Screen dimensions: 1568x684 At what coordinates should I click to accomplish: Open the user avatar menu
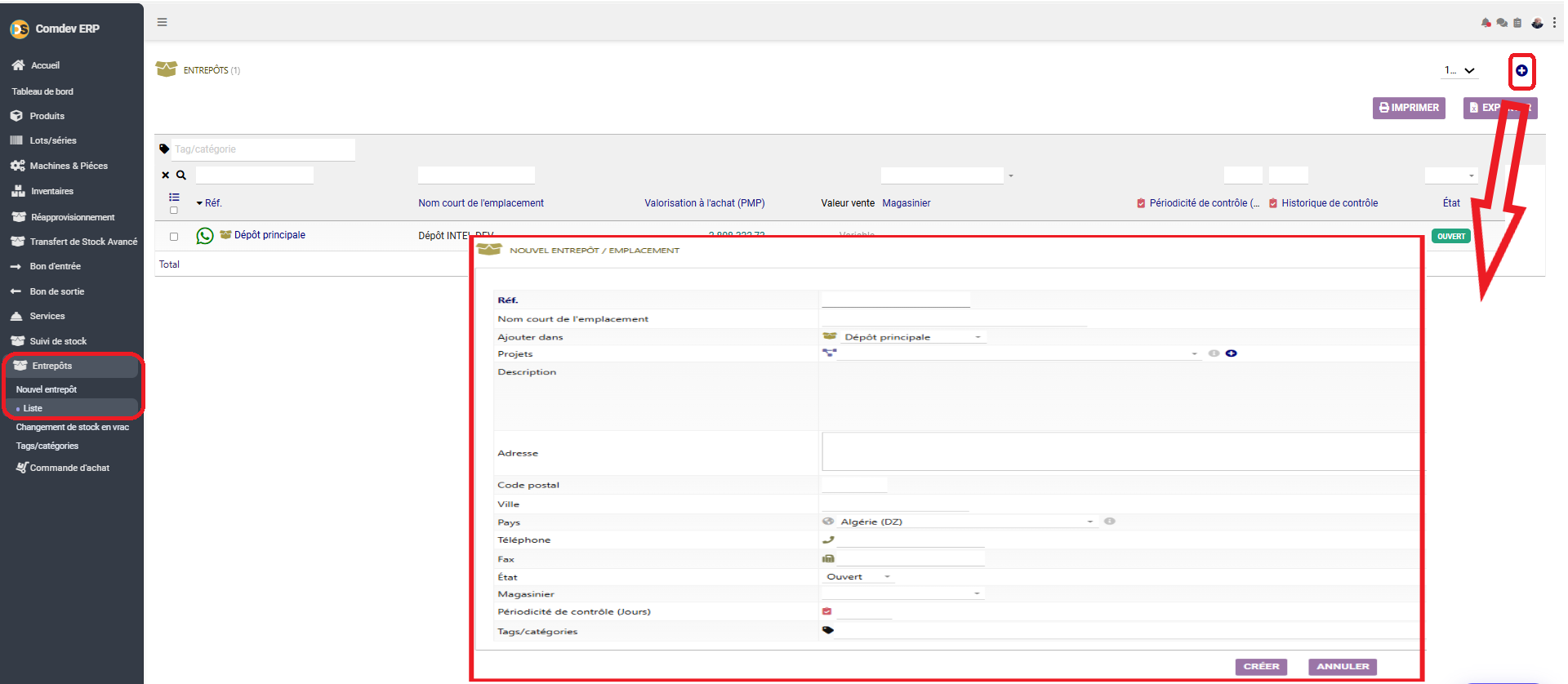click(x=1537, y=23)
